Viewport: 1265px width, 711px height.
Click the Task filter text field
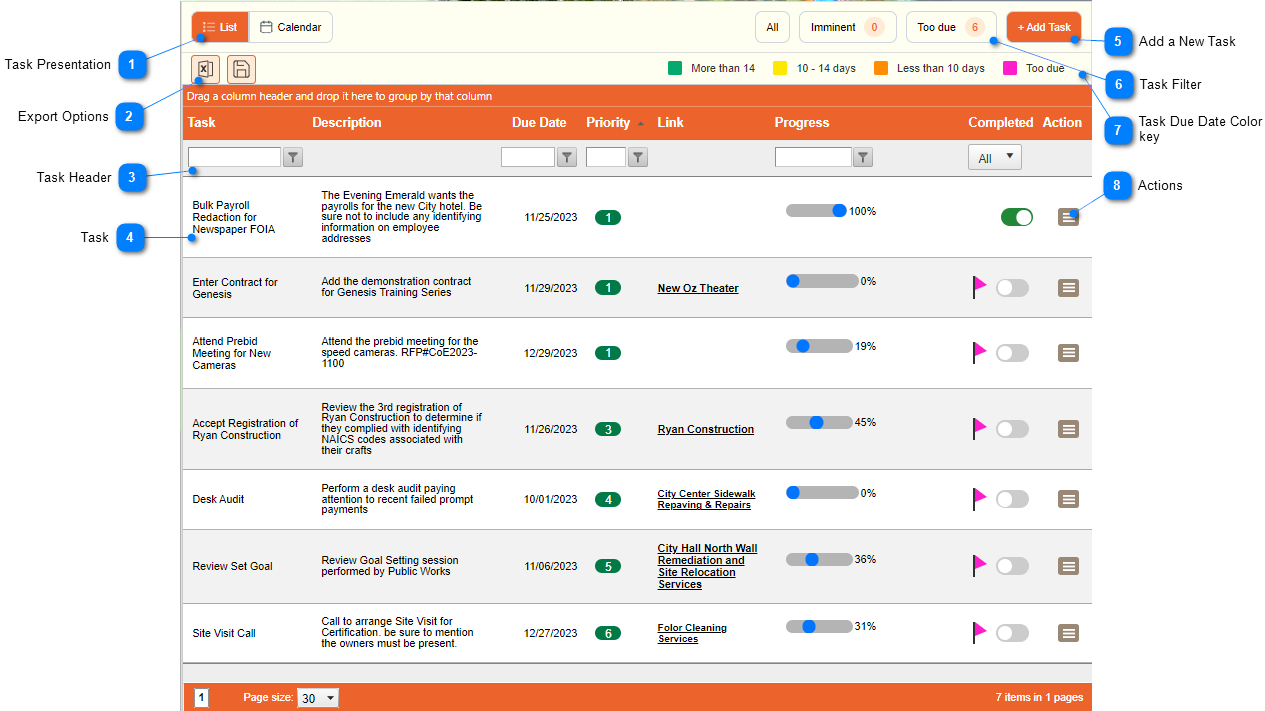coord(234,157)
